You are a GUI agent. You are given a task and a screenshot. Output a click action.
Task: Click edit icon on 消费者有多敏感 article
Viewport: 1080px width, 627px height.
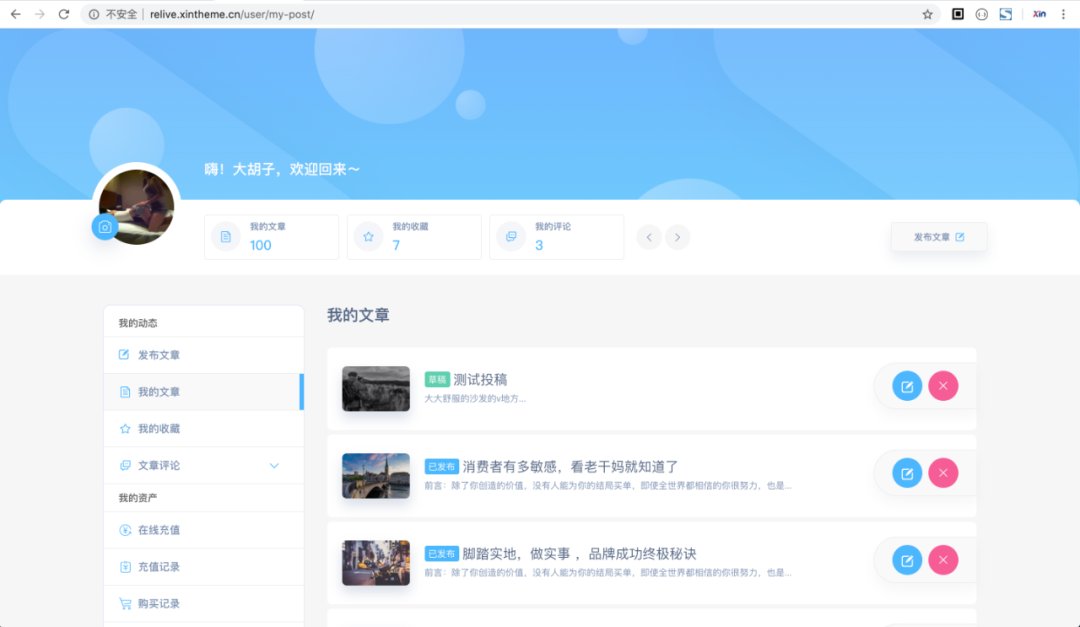click(x=907, y=472)
